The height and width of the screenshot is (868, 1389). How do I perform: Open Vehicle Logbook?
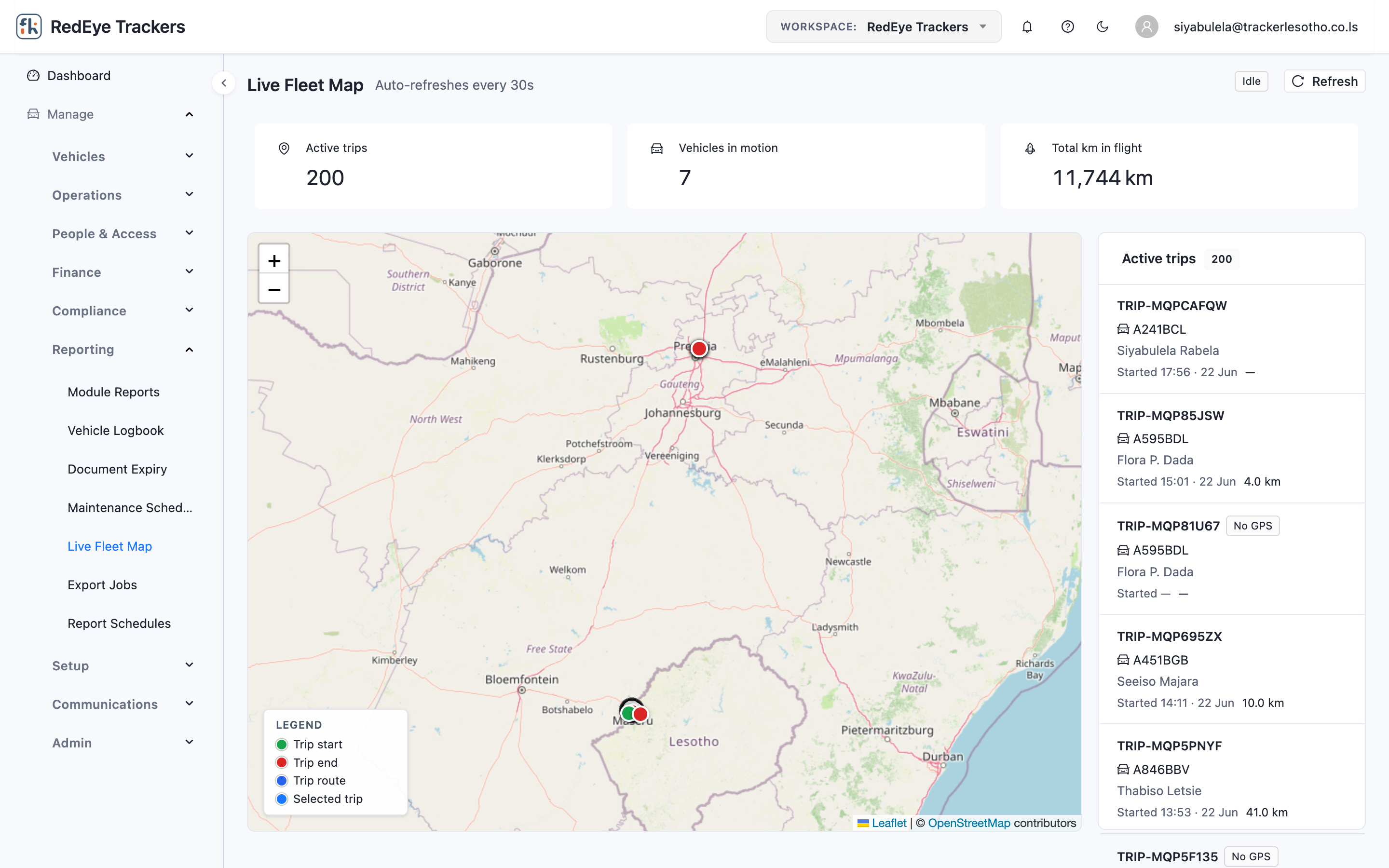tap(115, 431)
